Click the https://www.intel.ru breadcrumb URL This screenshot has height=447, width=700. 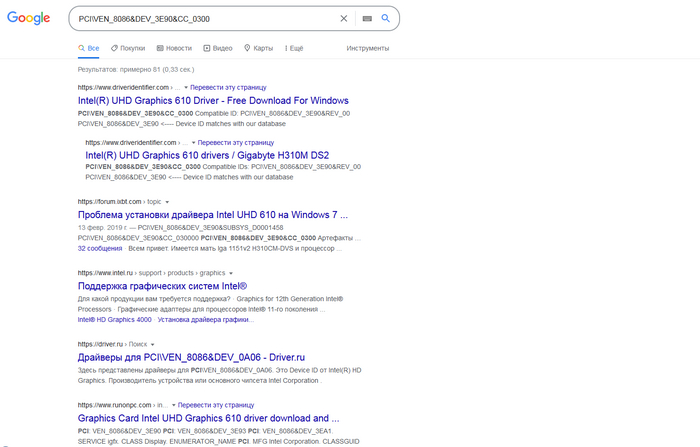click(105, 273)
